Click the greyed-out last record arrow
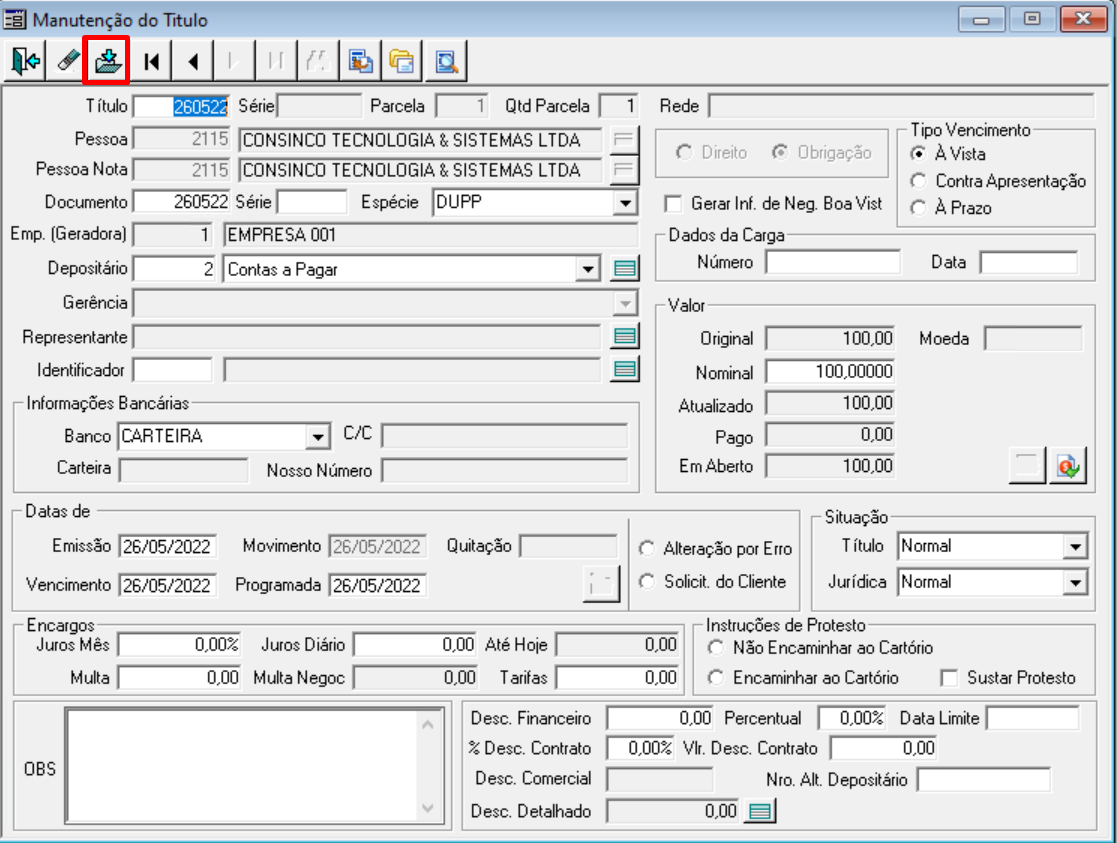The width and height of the screenshot is (1117, 843). click(275, 61)
